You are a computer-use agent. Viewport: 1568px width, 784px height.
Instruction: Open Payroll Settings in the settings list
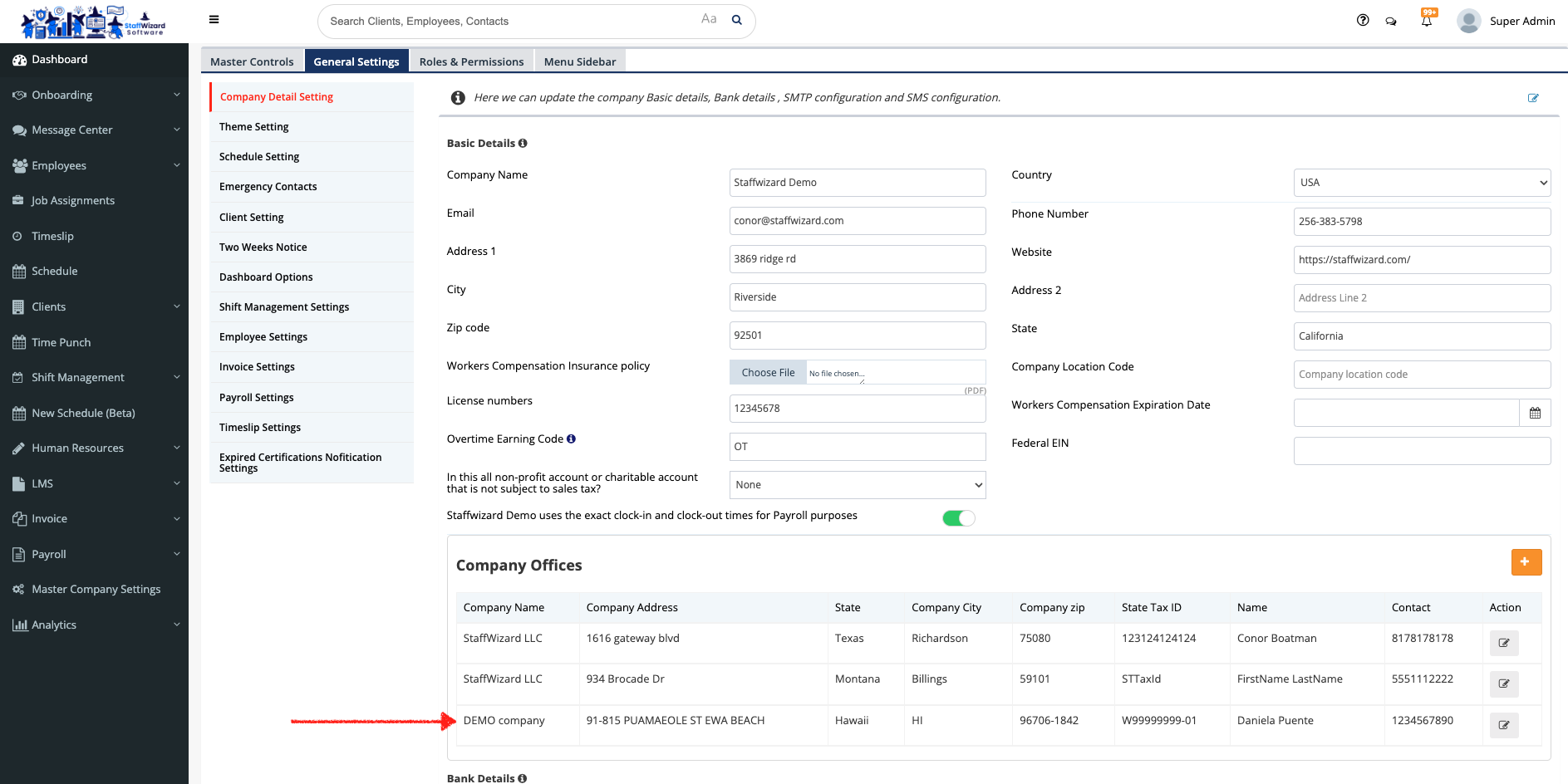point(257,398)
